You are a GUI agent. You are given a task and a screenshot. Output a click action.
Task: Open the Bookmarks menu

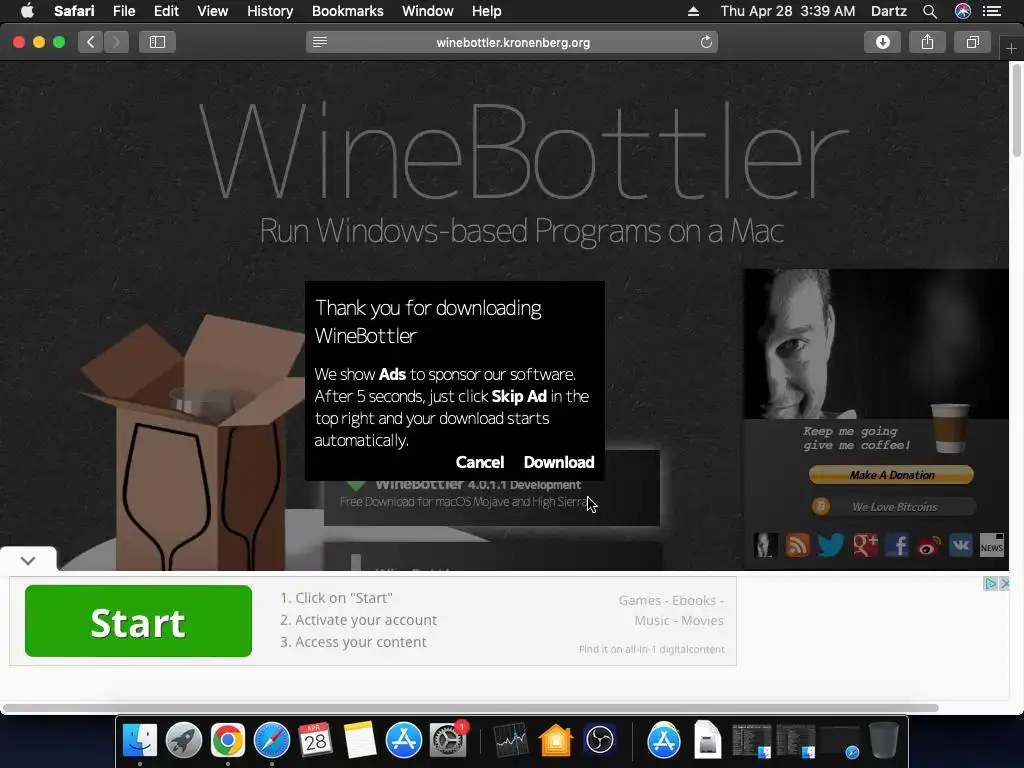coord(347,11)
